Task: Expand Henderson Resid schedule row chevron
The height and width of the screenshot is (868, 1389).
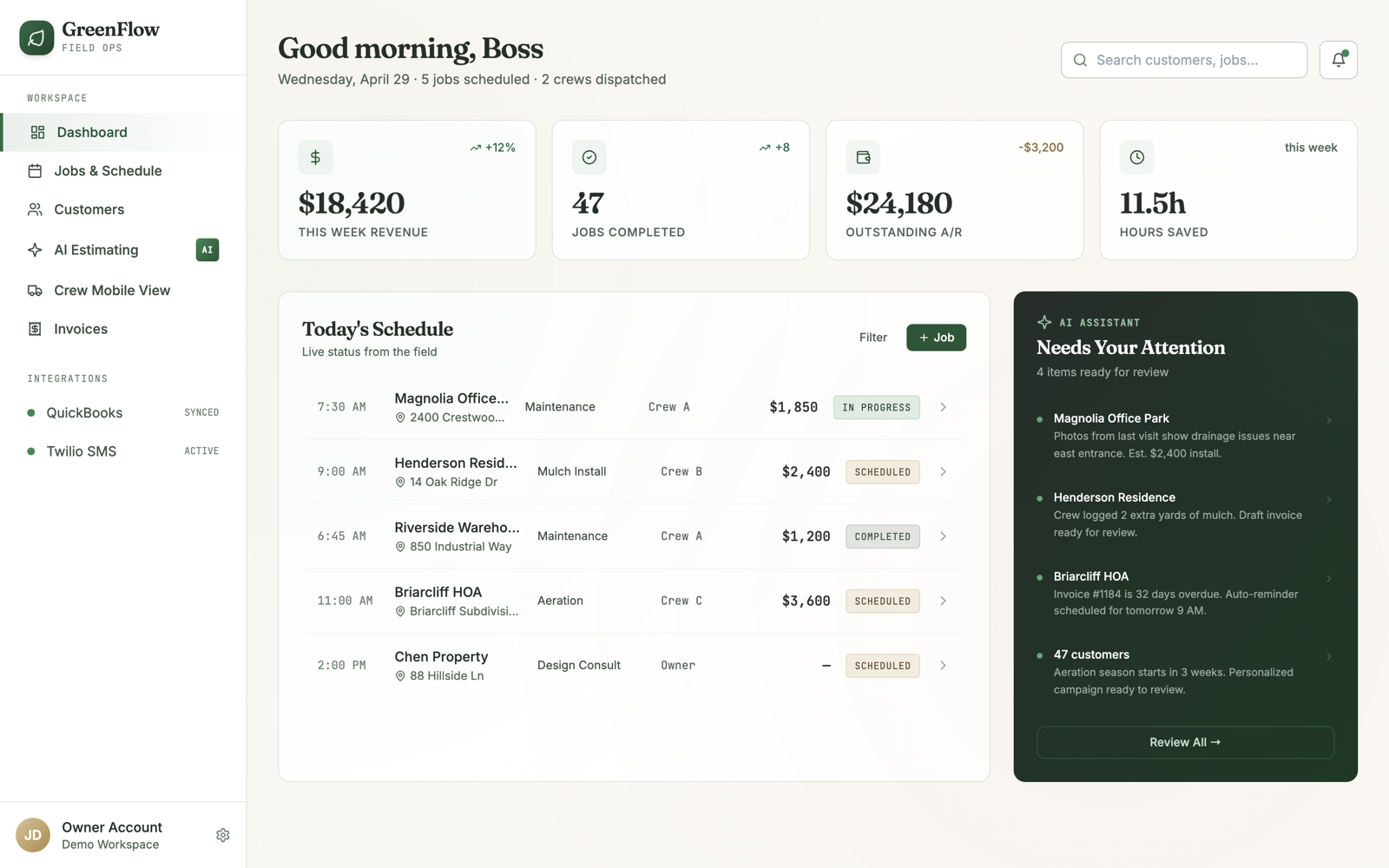Action: 943,471
